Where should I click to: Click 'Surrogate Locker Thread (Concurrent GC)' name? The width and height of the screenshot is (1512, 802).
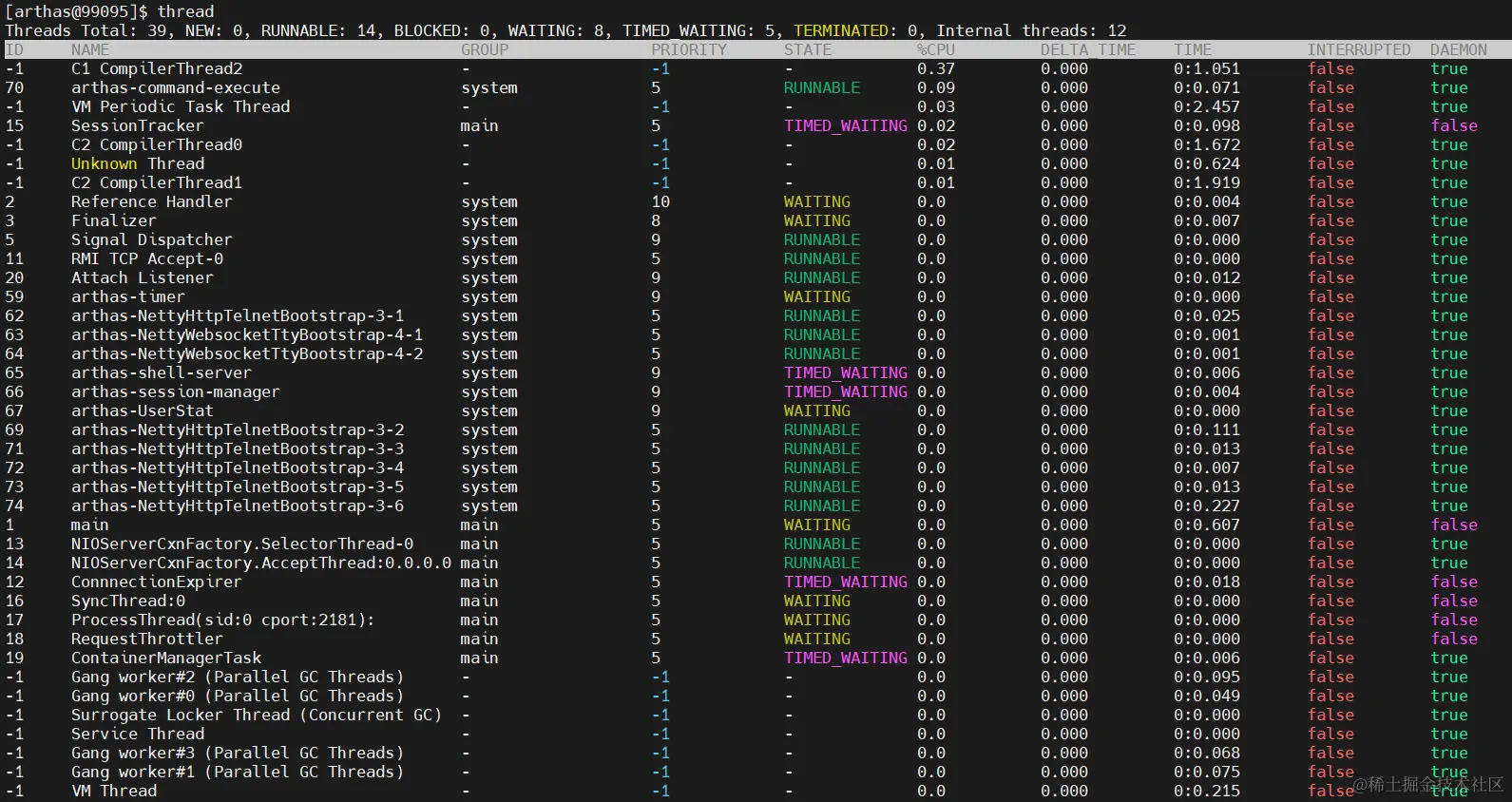click(x=257, y=715)
